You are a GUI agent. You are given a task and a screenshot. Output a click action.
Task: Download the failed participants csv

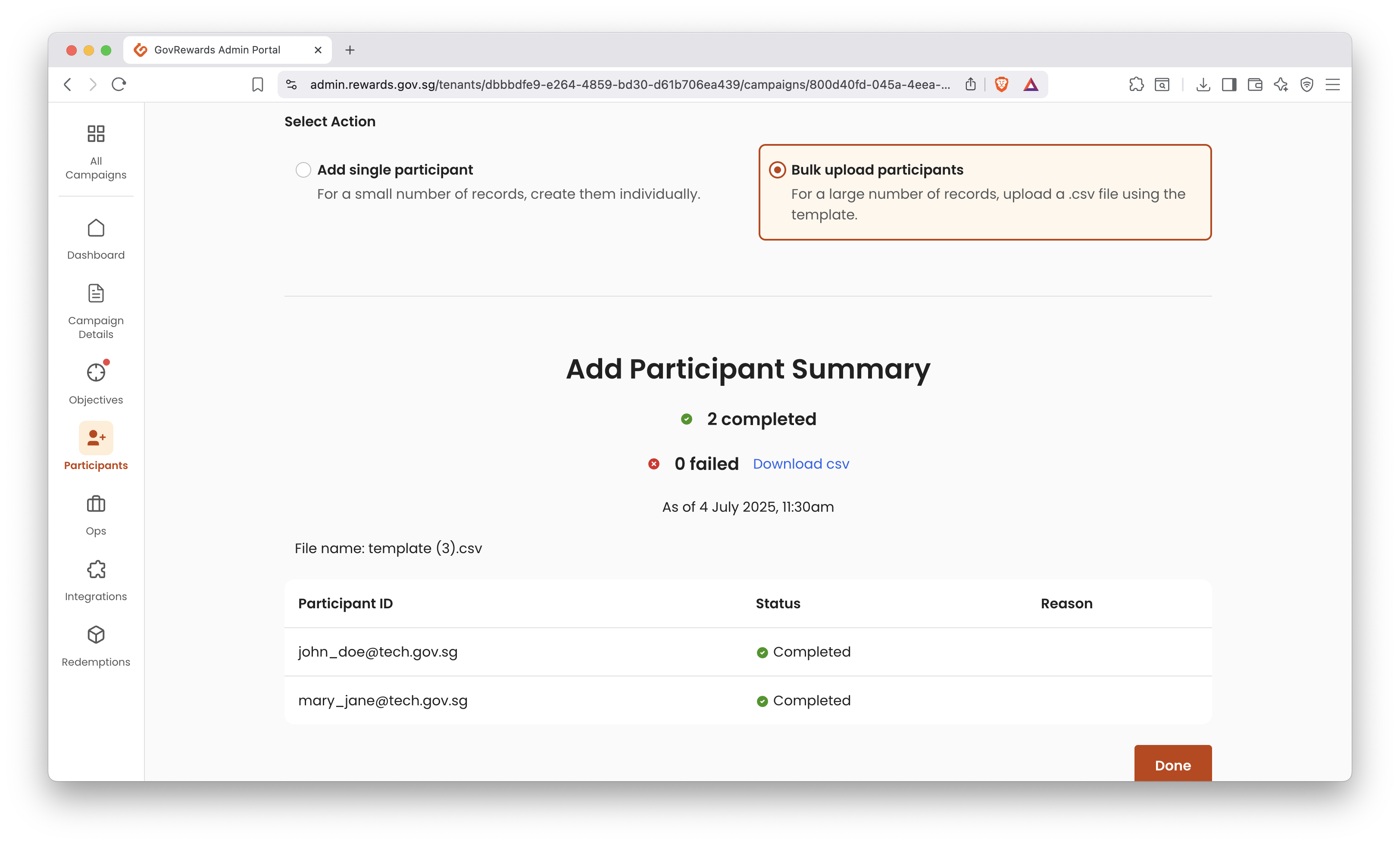[x=801, y=464]
